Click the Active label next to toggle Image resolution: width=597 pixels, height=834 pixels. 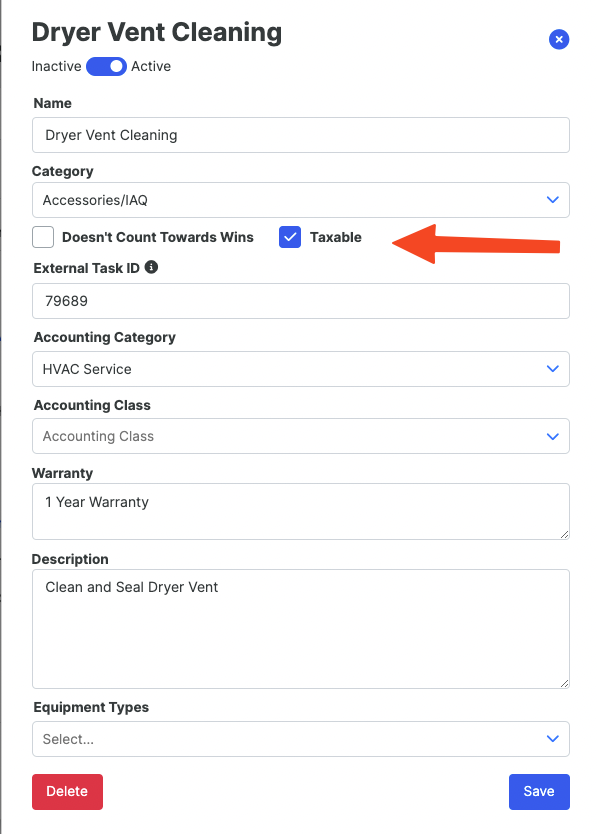pyautogui.click(x=151, y=66)
